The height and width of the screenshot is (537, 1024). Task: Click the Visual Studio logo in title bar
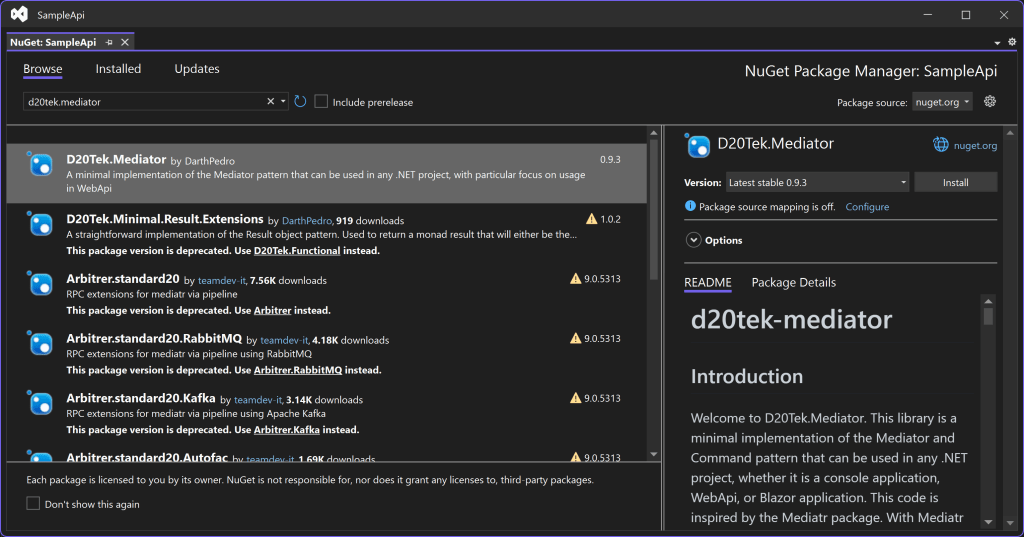[19, 15]
